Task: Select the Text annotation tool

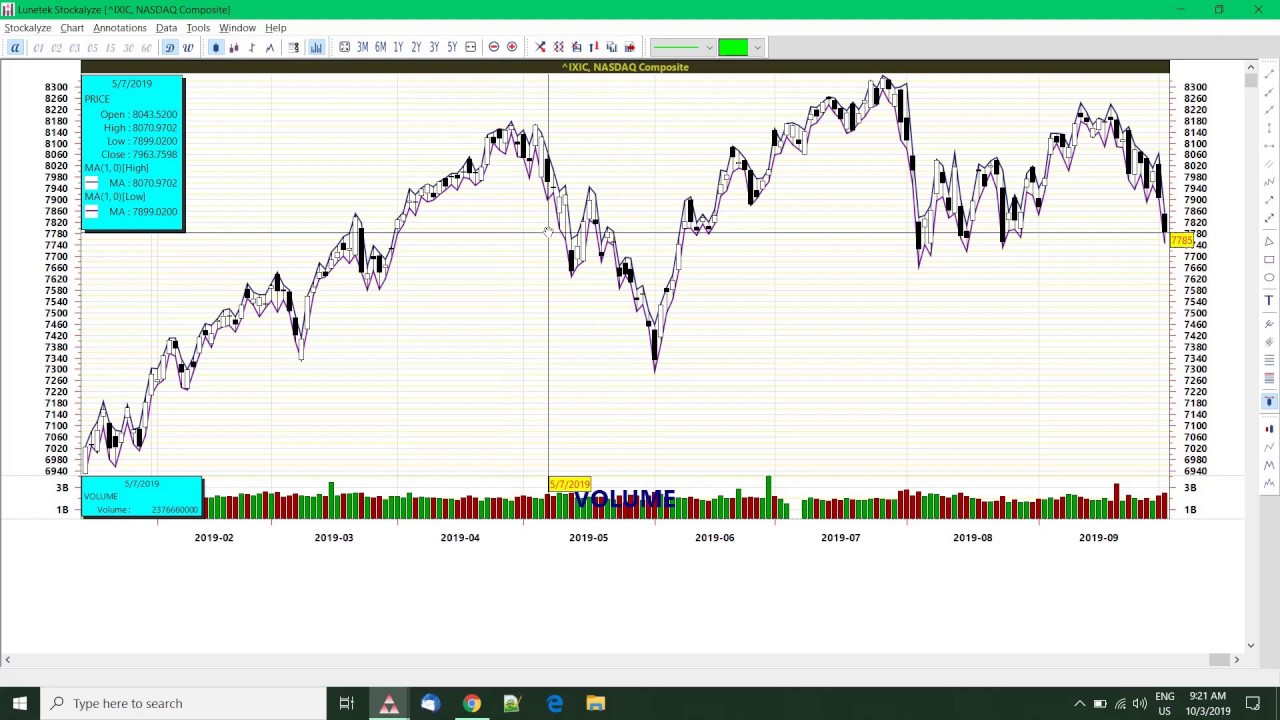Action: 1269,300
